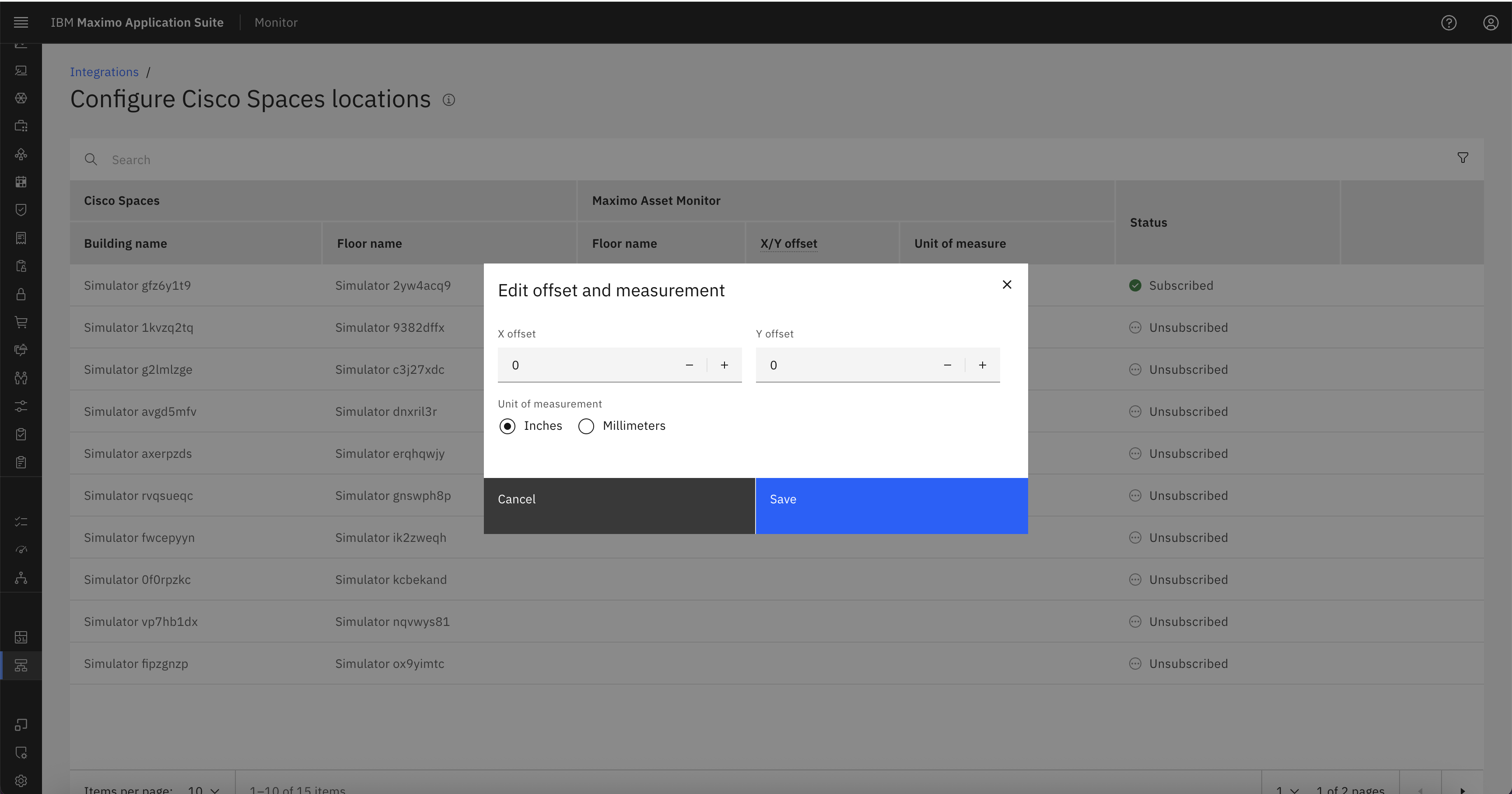Image resolution: width=1512 pixels, height=794 pixels.
Task: Click the diamond flow sidebar icon
Action: [21, 154]
